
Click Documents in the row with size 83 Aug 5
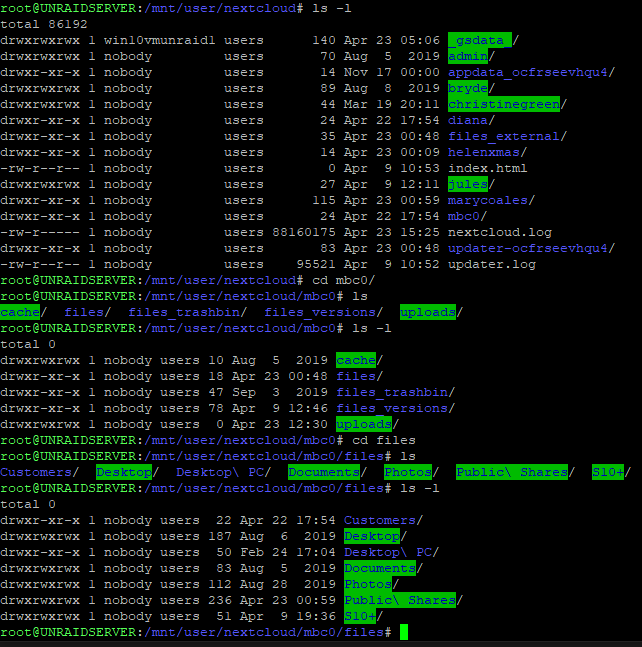tap(380, 569)
